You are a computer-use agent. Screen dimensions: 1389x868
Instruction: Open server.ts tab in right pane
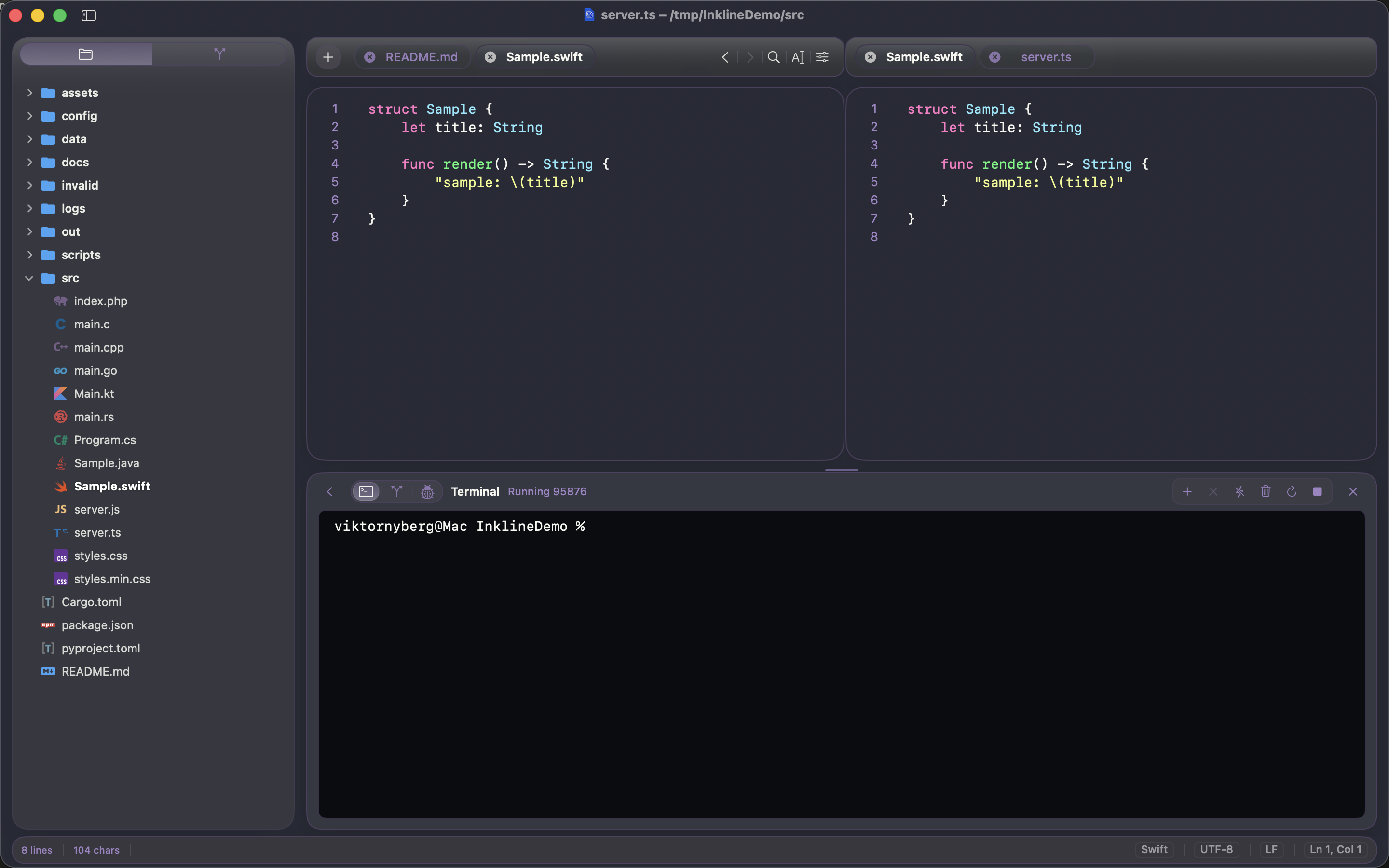point(1046,57)
